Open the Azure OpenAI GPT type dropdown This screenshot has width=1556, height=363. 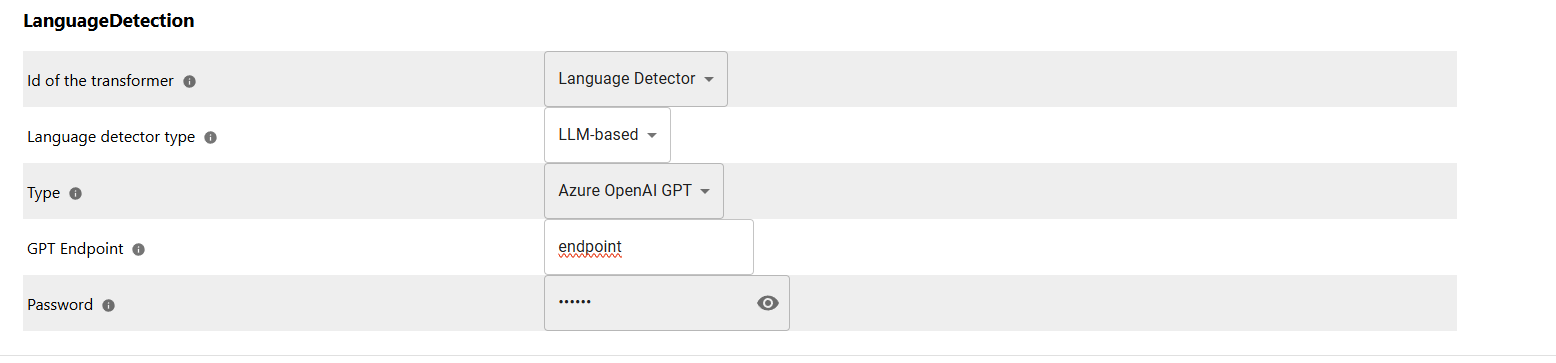click(634, 191)
